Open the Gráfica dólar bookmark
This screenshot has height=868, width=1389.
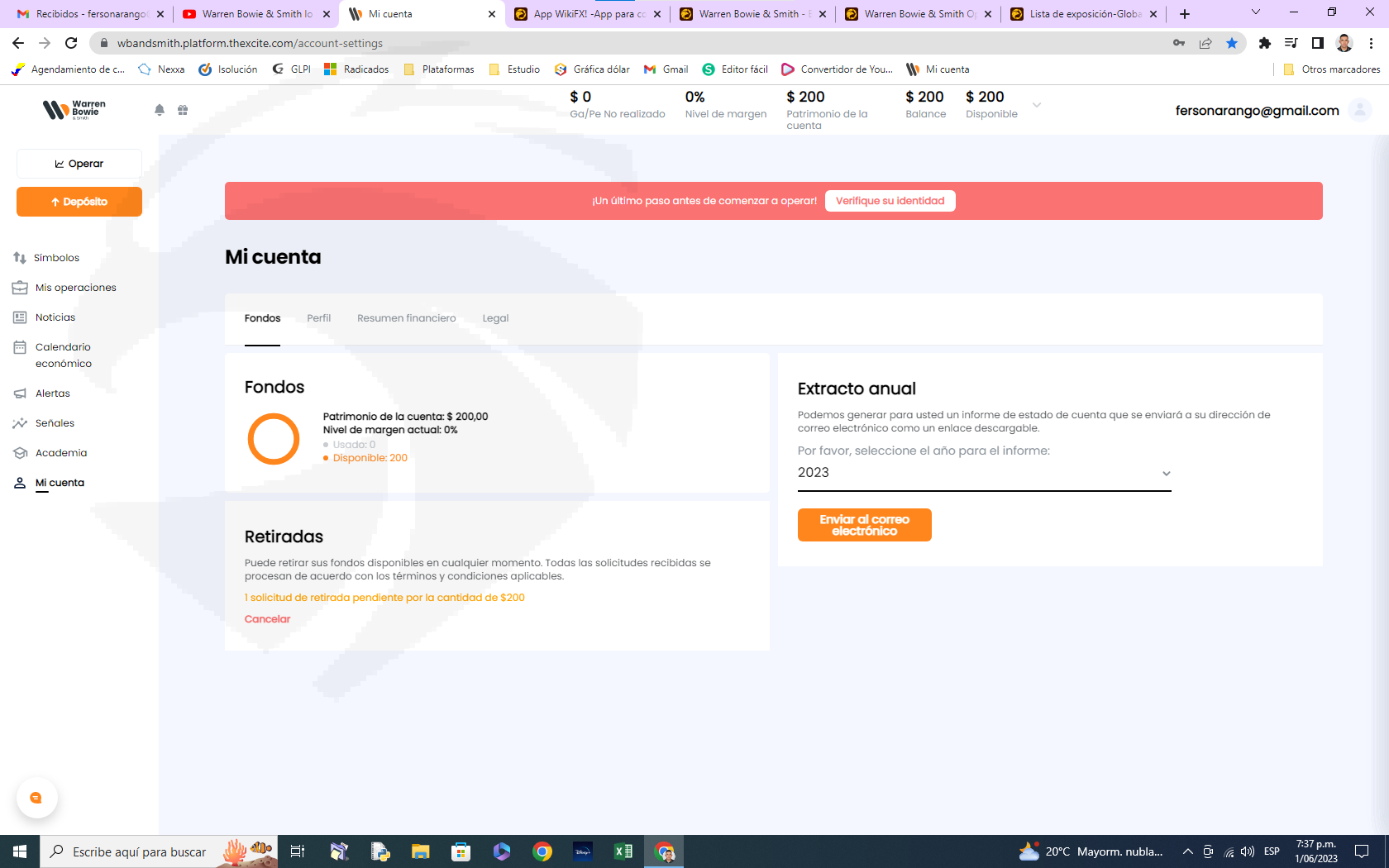(x=592, y=69)
